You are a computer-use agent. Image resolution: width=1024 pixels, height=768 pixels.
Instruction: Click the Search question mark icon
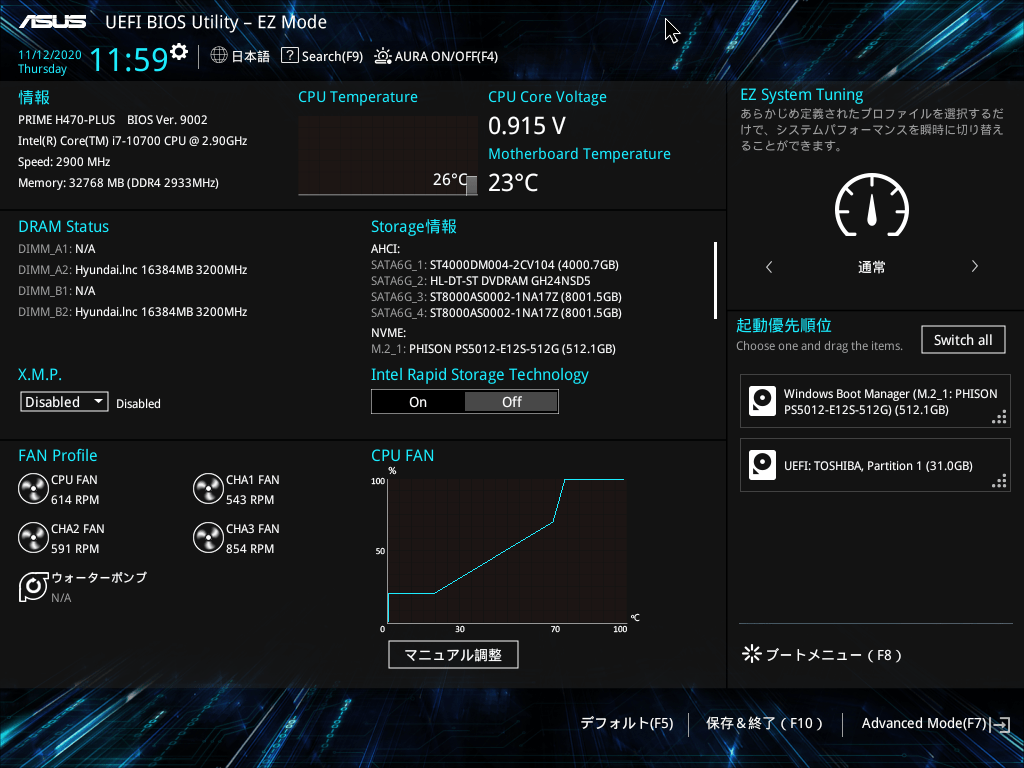pos(289,56)
